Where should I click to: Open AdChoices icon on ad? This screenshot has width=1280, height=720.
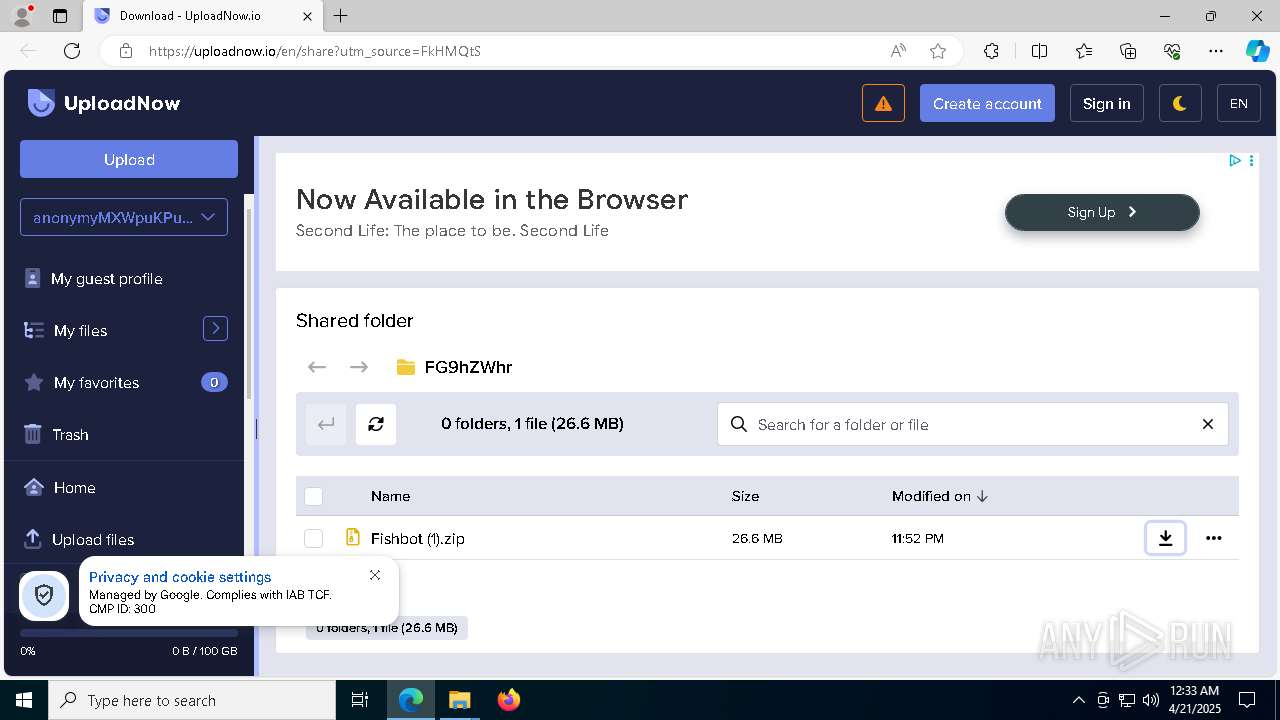point(1235,160)
